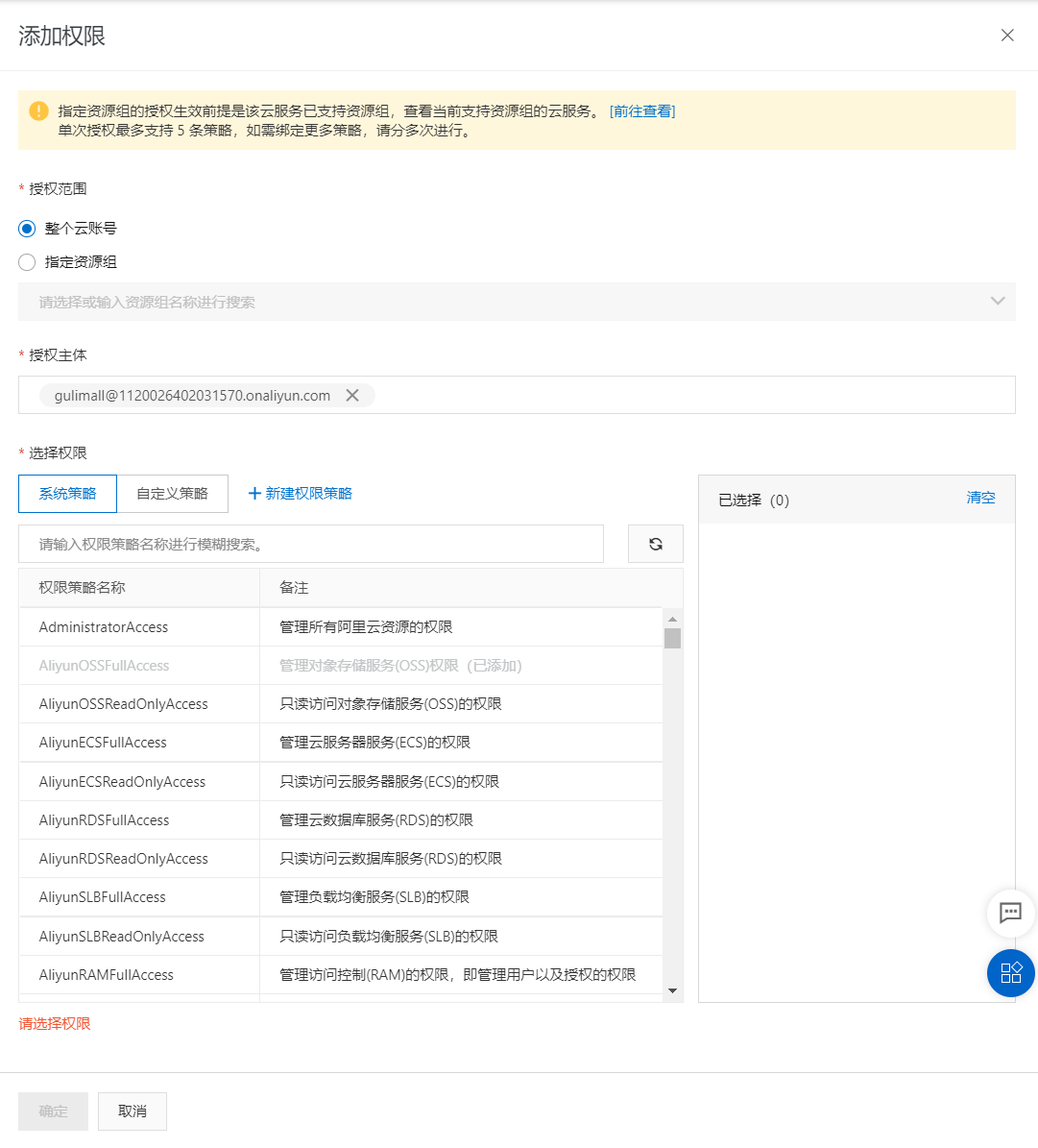
Task: Refresh the policy list with the refresh icon
Action: pos(655,544)
